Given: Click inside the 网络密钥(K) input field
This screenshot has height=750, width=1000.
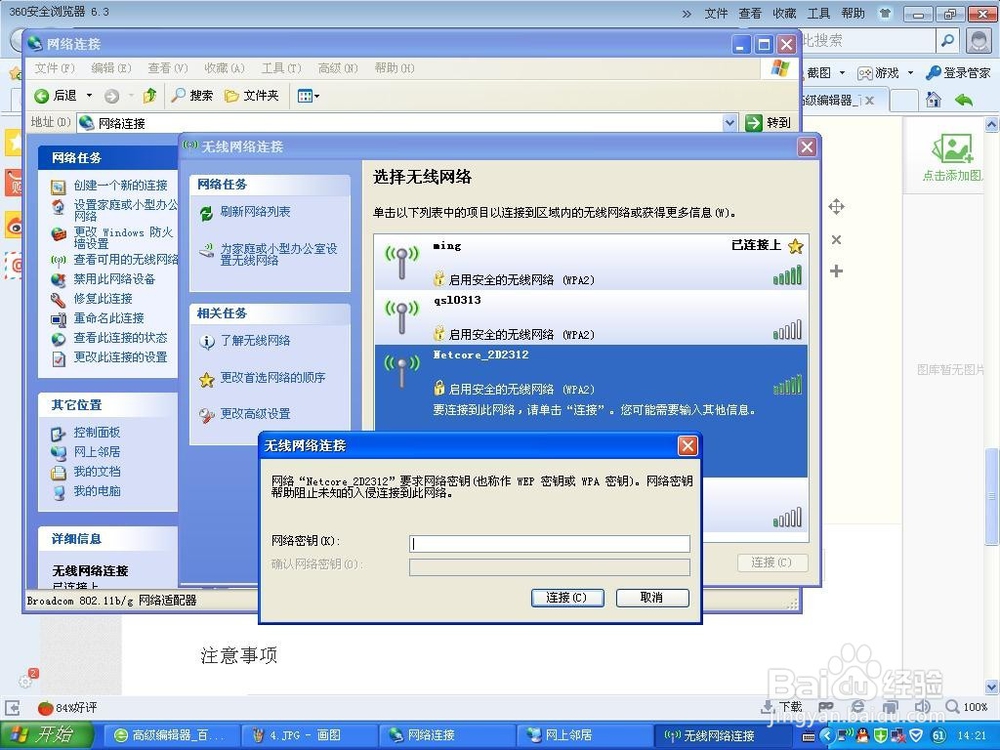Looking at the screenshot, I should point(550,543).
